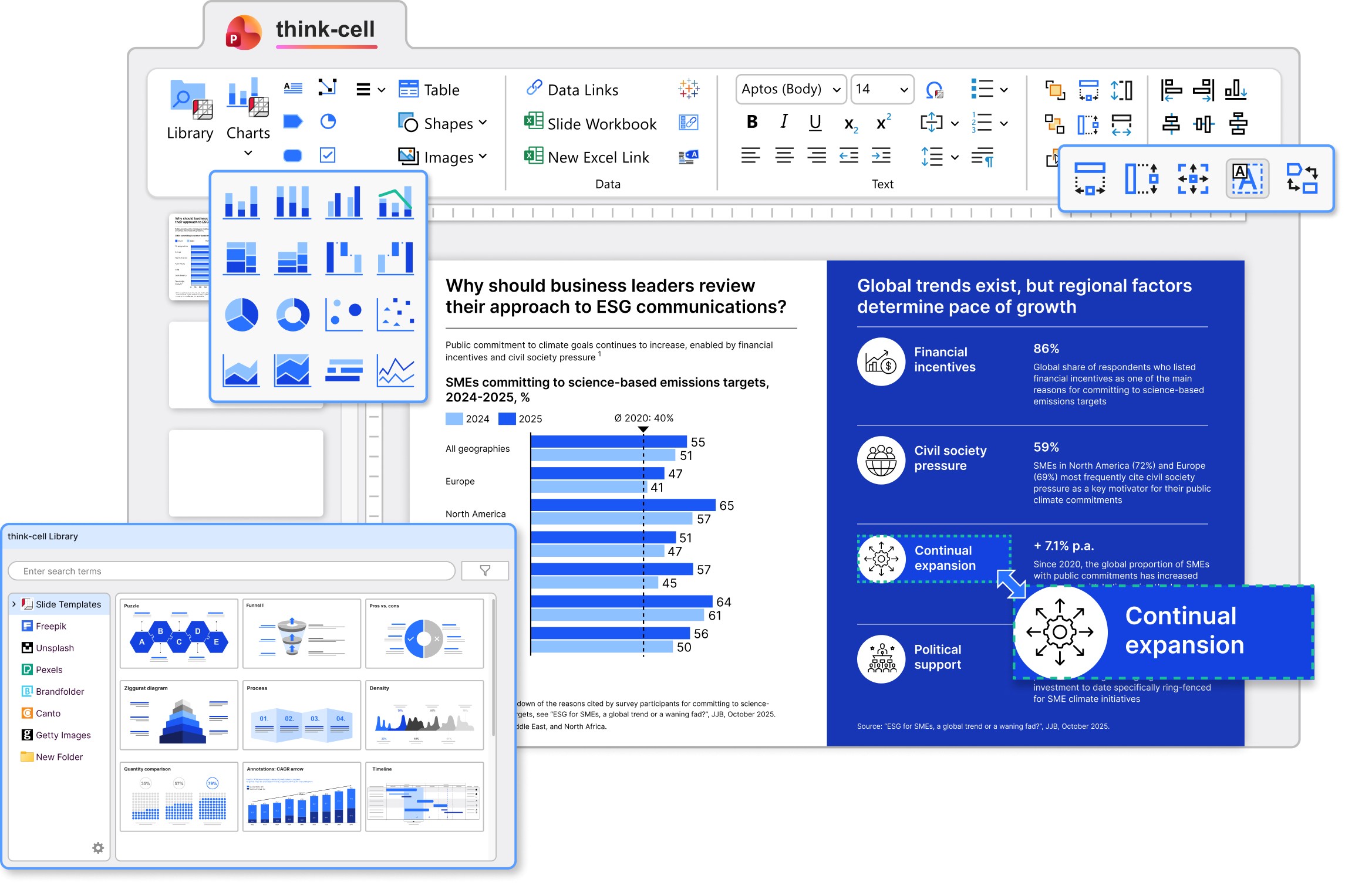Click the Harvey ball icon in ribbon
This screenshot has height=896, width=1345.
tap(328, 121)
